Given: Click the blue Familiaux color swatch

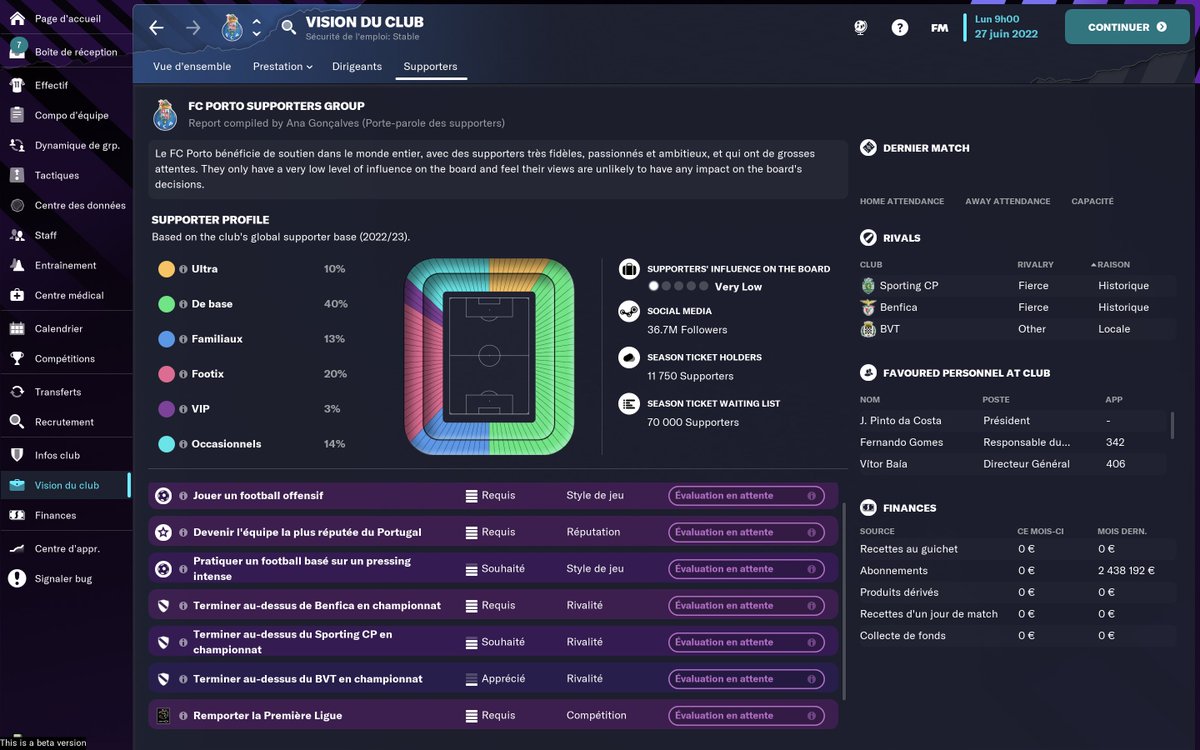Looking at the screenshot, I should [166, 339].
